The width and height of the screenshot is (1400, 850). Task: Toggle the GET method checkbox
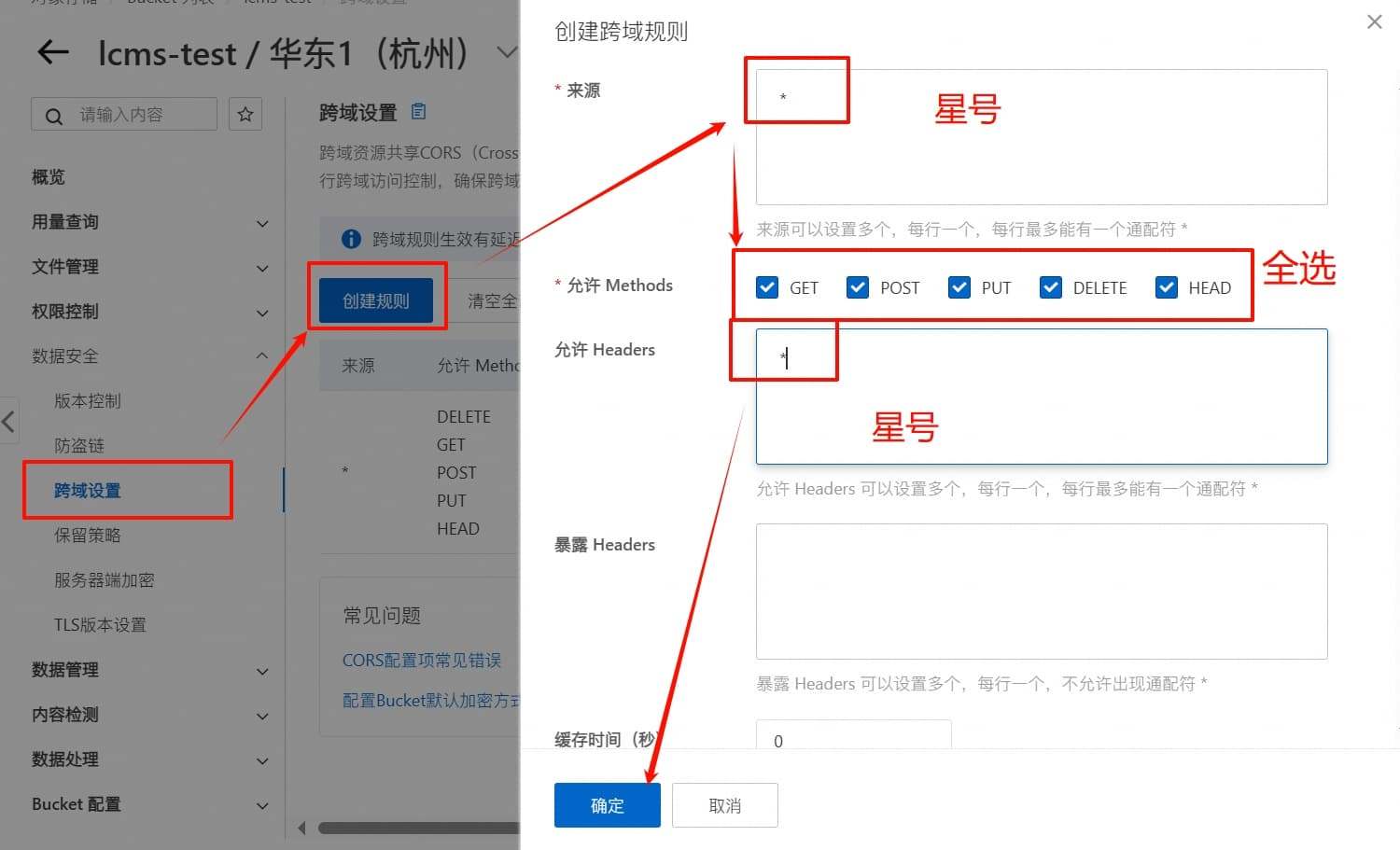pos(767,287)
